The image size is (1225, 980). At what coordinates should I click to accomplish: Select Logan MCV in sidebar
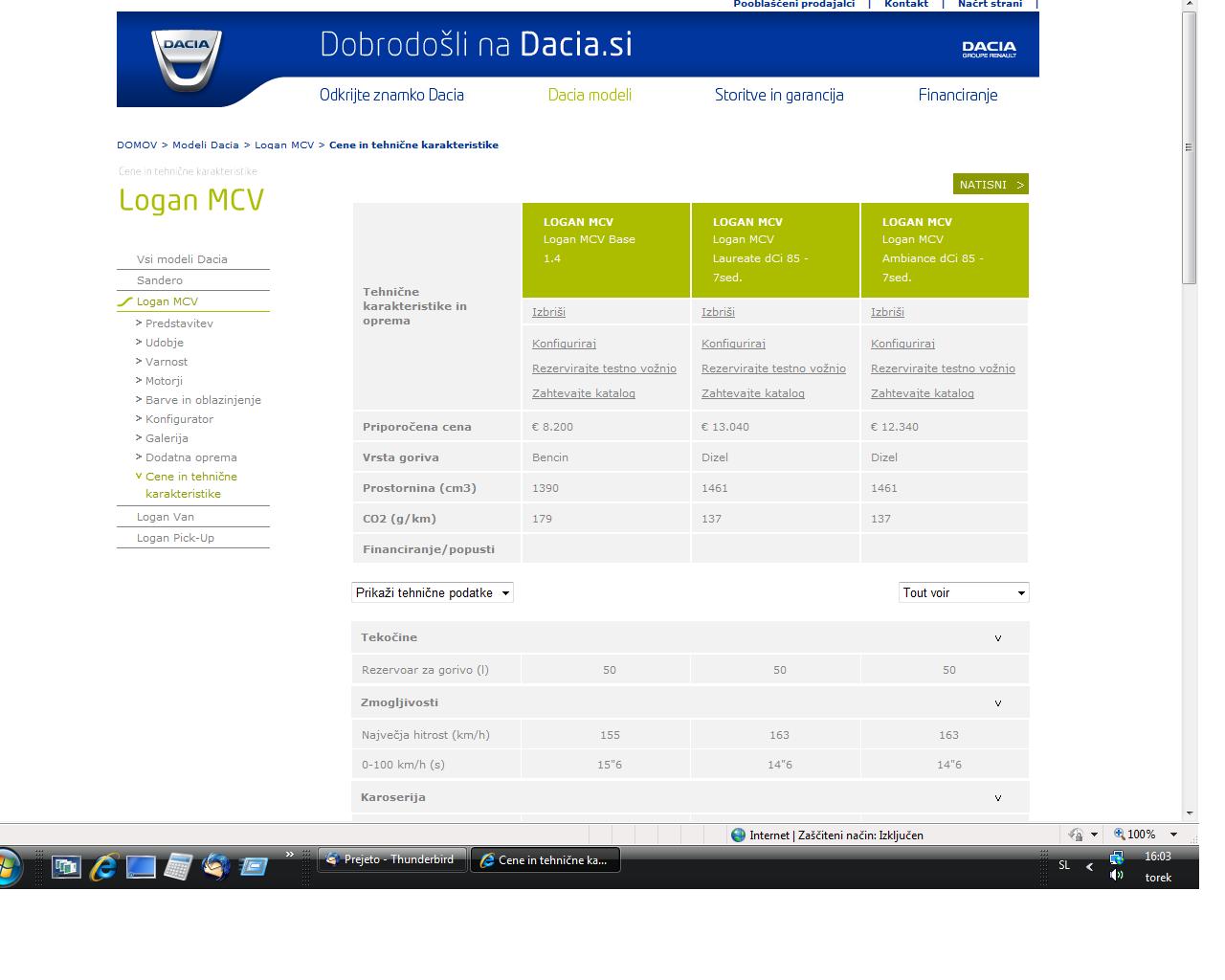point(167,301)
